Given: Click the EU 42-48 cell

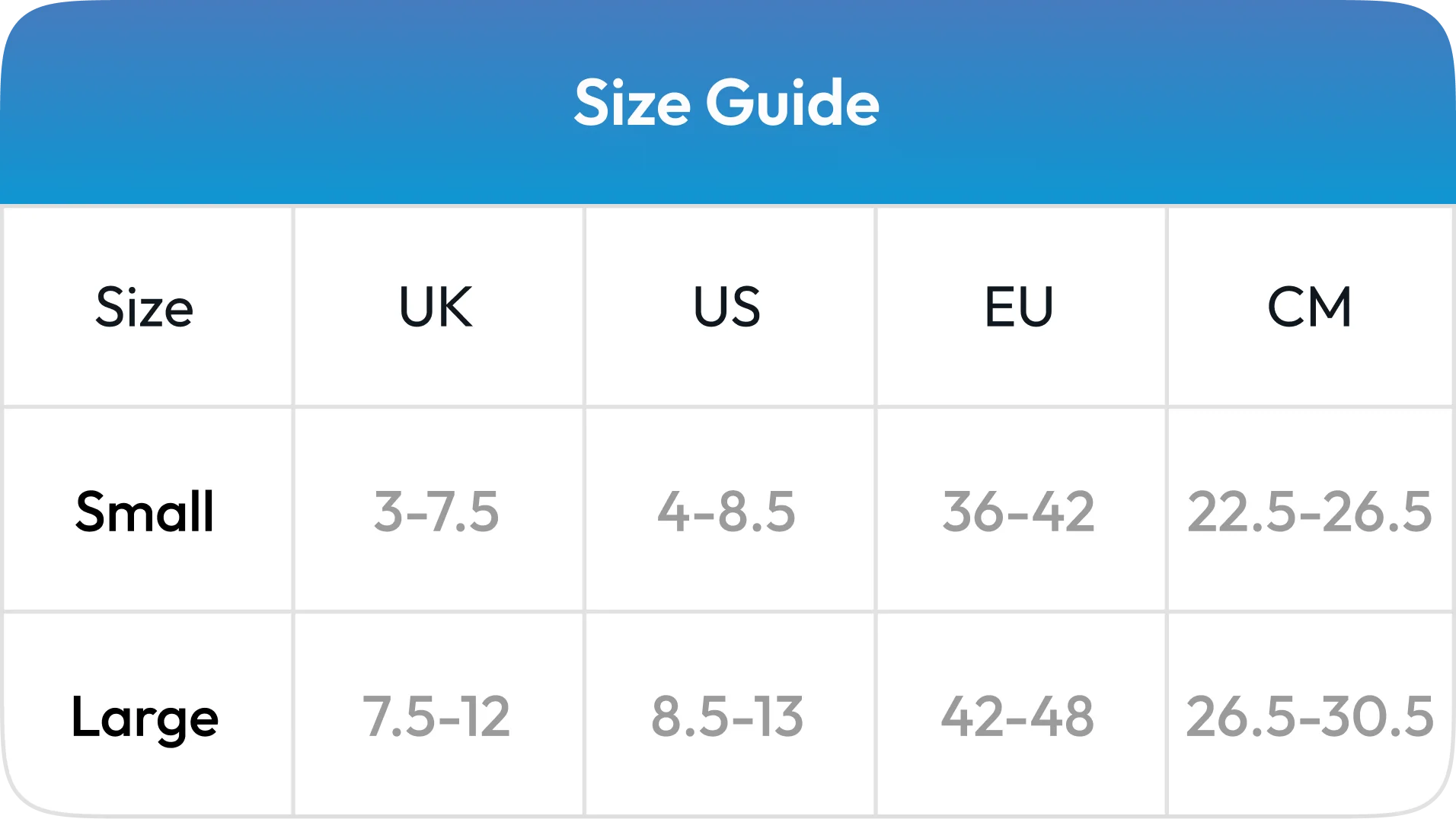Looking at the screenshot, I should [1019, 716].
